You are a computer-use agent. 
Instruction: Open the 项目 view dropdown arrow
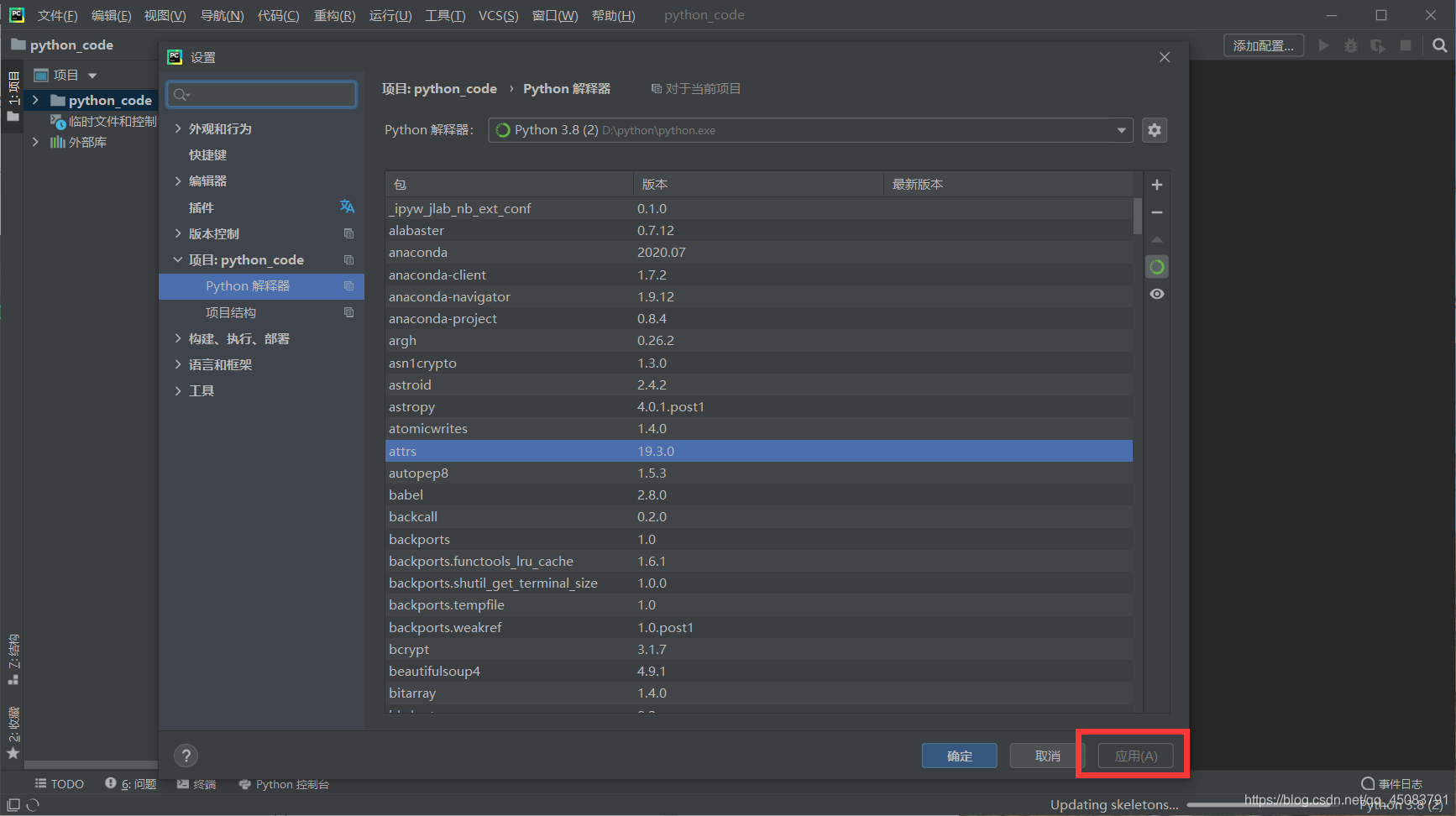tap(92, 76)
